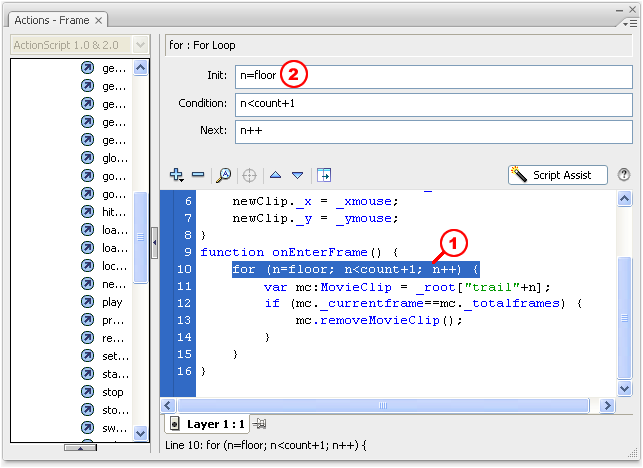
Task: Select the Actions - Frame tab
Action: [50, 20]
